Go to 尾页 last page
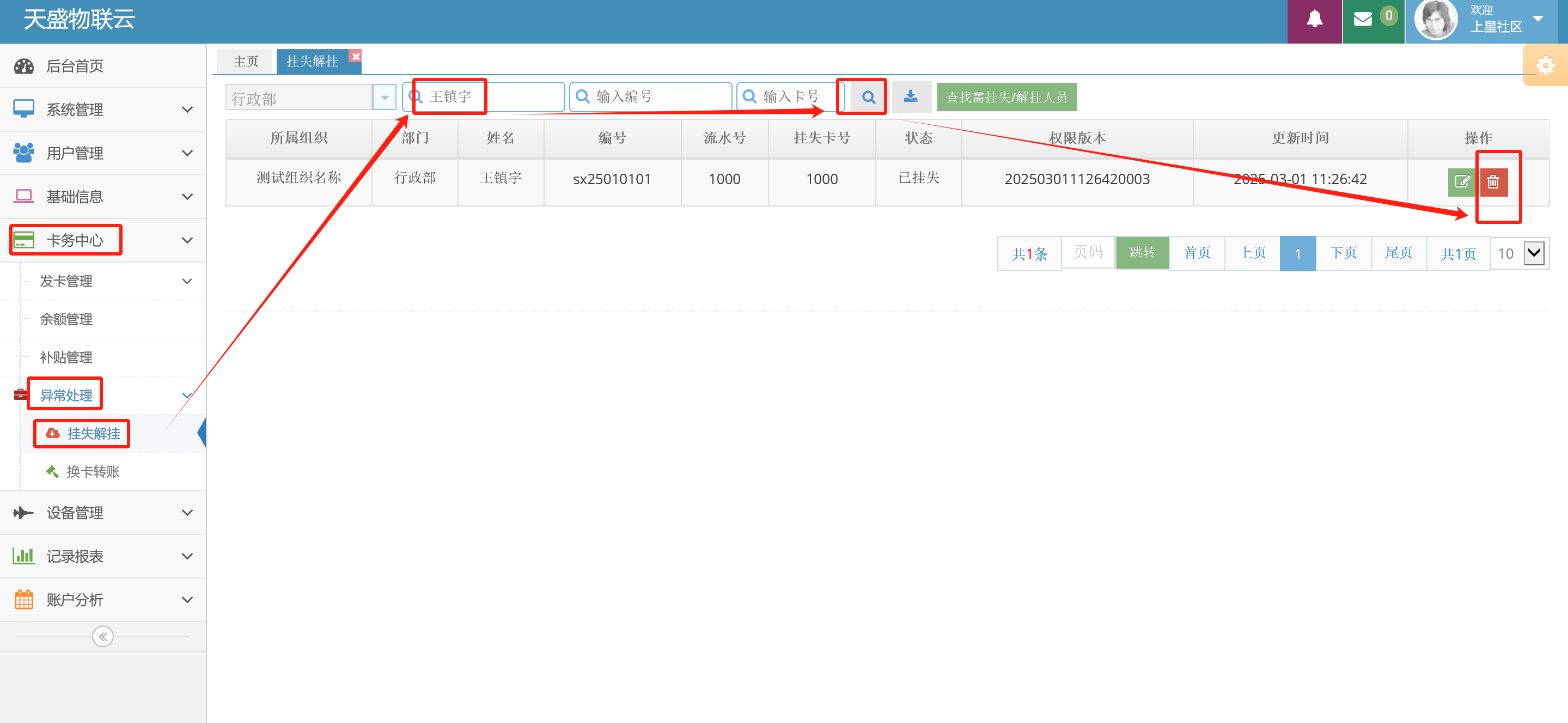This screenshot has height=723, width=1568. 1398,253
